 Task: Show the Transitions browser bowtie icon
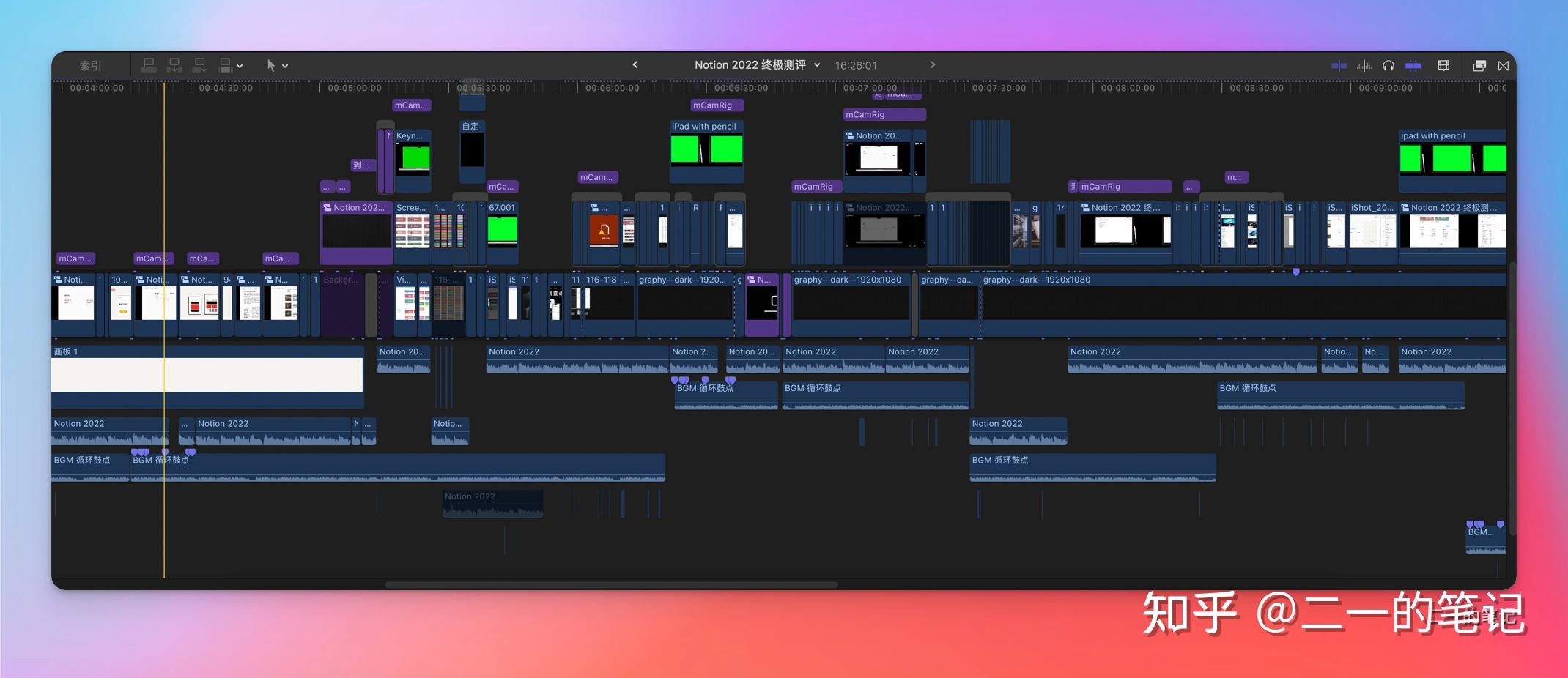tap(1504, 65)
